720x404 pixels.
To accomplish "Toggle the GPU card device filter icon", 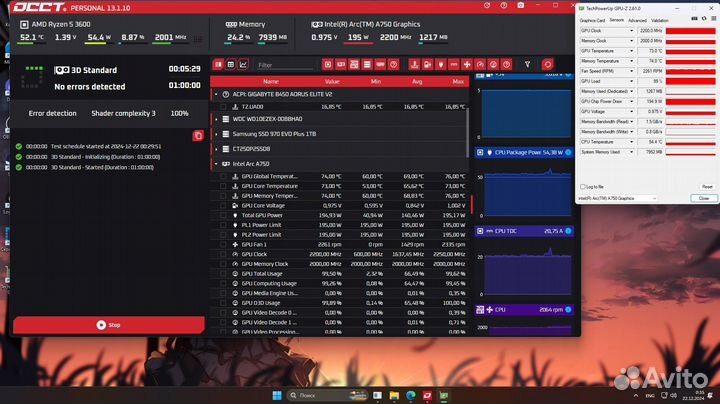I will [x=341, y=65].
